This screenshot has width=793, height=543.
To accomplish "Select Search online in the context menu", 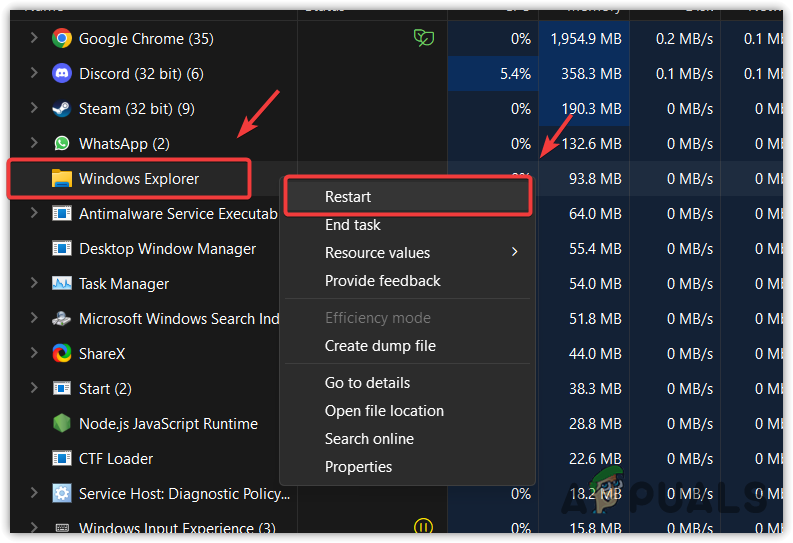I will (407, 439).
